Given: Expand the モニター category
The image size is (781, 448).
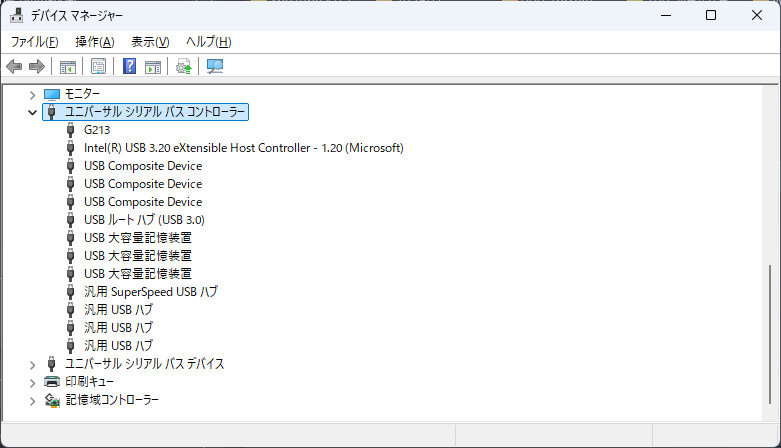Looking at the screenshot, I should 33,94.
